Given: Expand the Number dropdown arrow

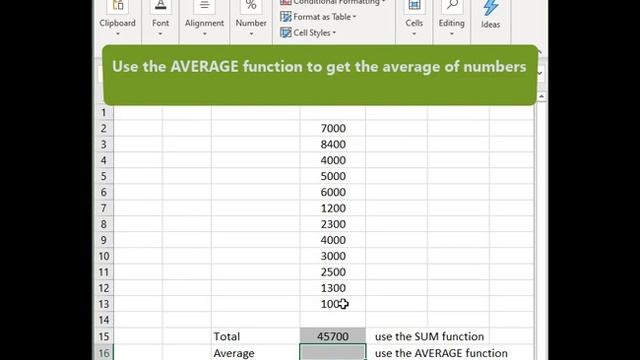Looking at the screenshot, I should tap(251, 34).
